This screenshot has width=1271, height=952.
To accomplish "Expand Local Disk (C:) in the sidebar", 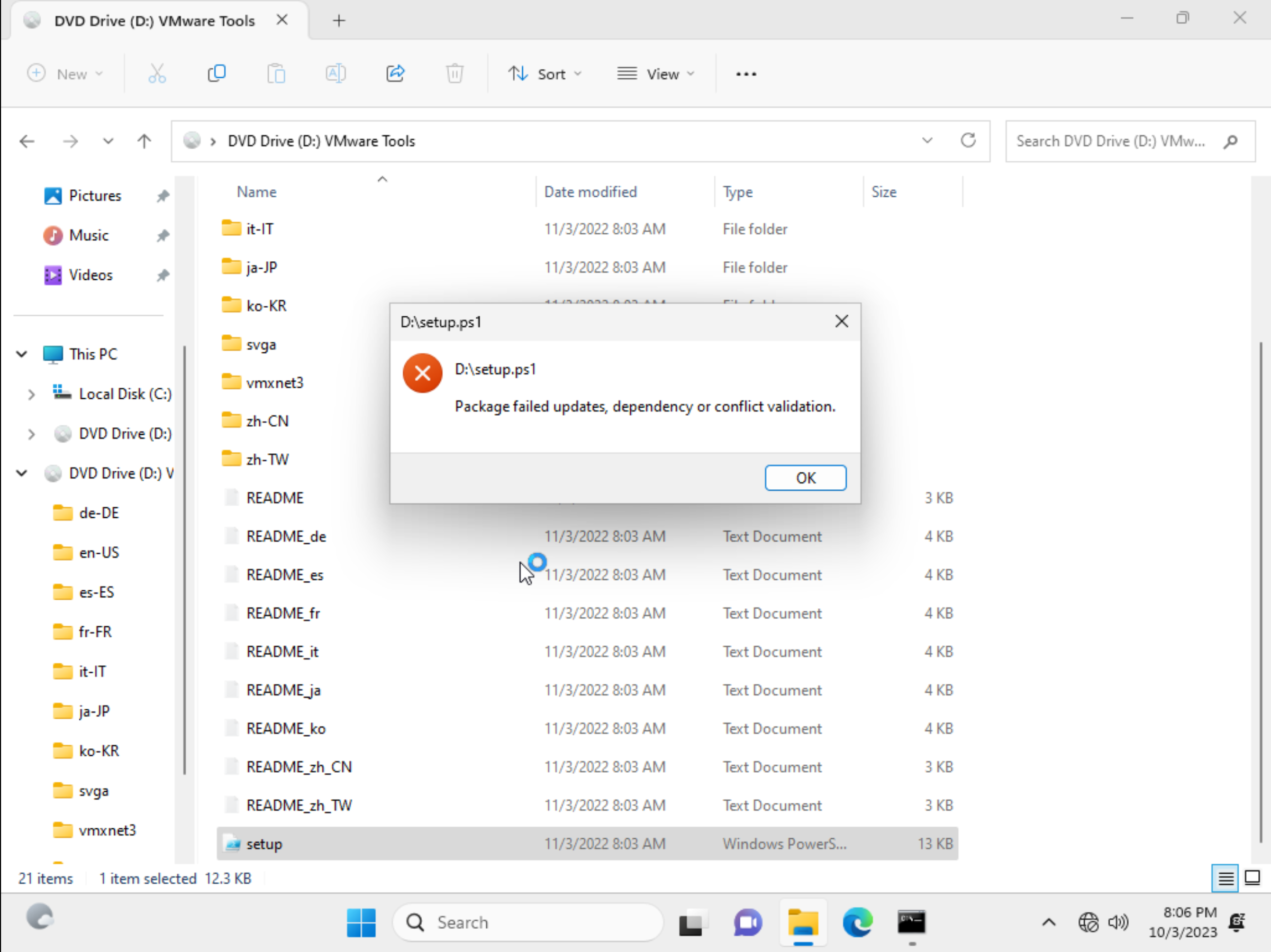I will click(x=32, y=394).
